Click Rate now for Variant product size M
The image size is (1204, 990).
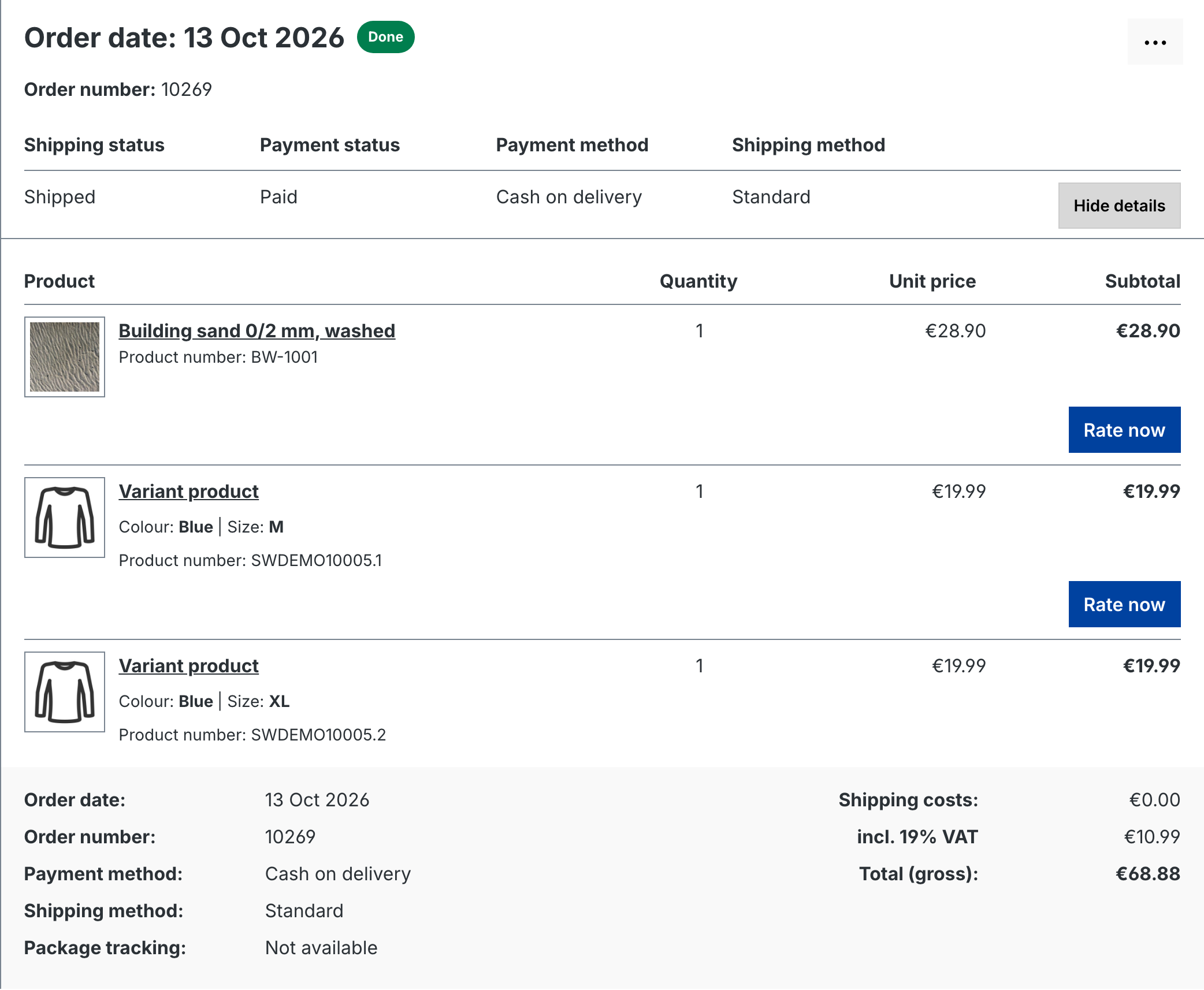1124,604
